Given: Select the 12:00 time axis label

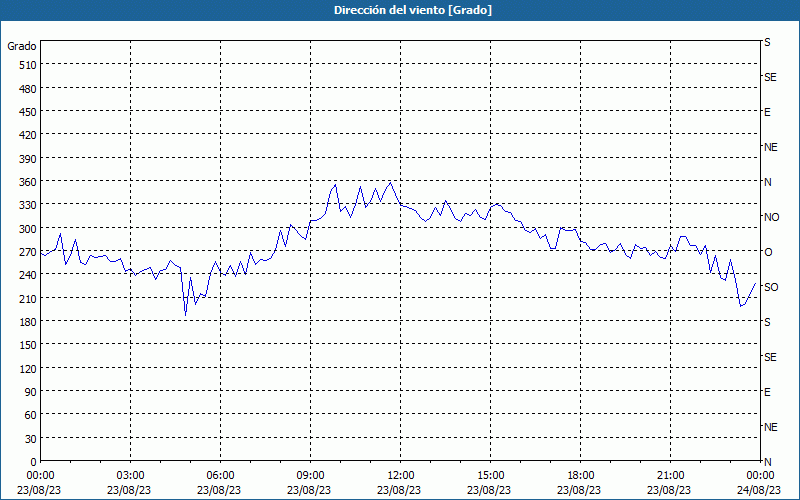Looking at the screenshot, I should click(401, 476).
